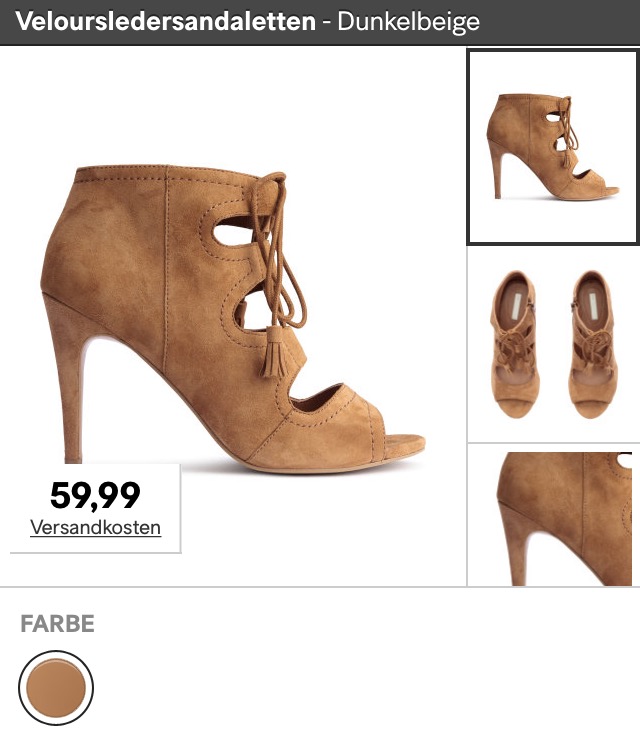Click the white price box under the shoe
This screenshot has height=733, width=640.
pyautogui.click(x=95, y=508)
